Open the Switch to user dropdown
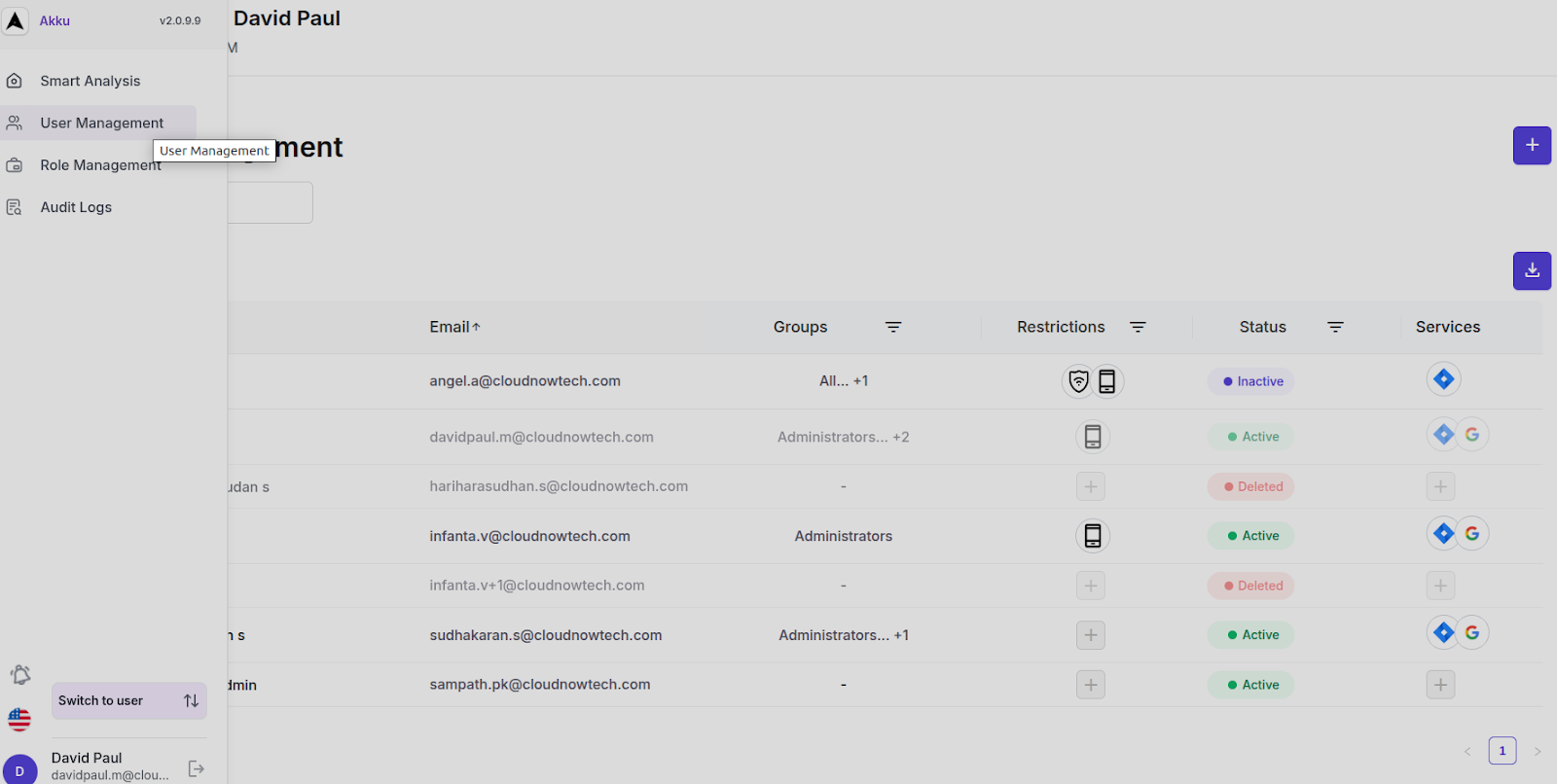 tap(129, 700)
